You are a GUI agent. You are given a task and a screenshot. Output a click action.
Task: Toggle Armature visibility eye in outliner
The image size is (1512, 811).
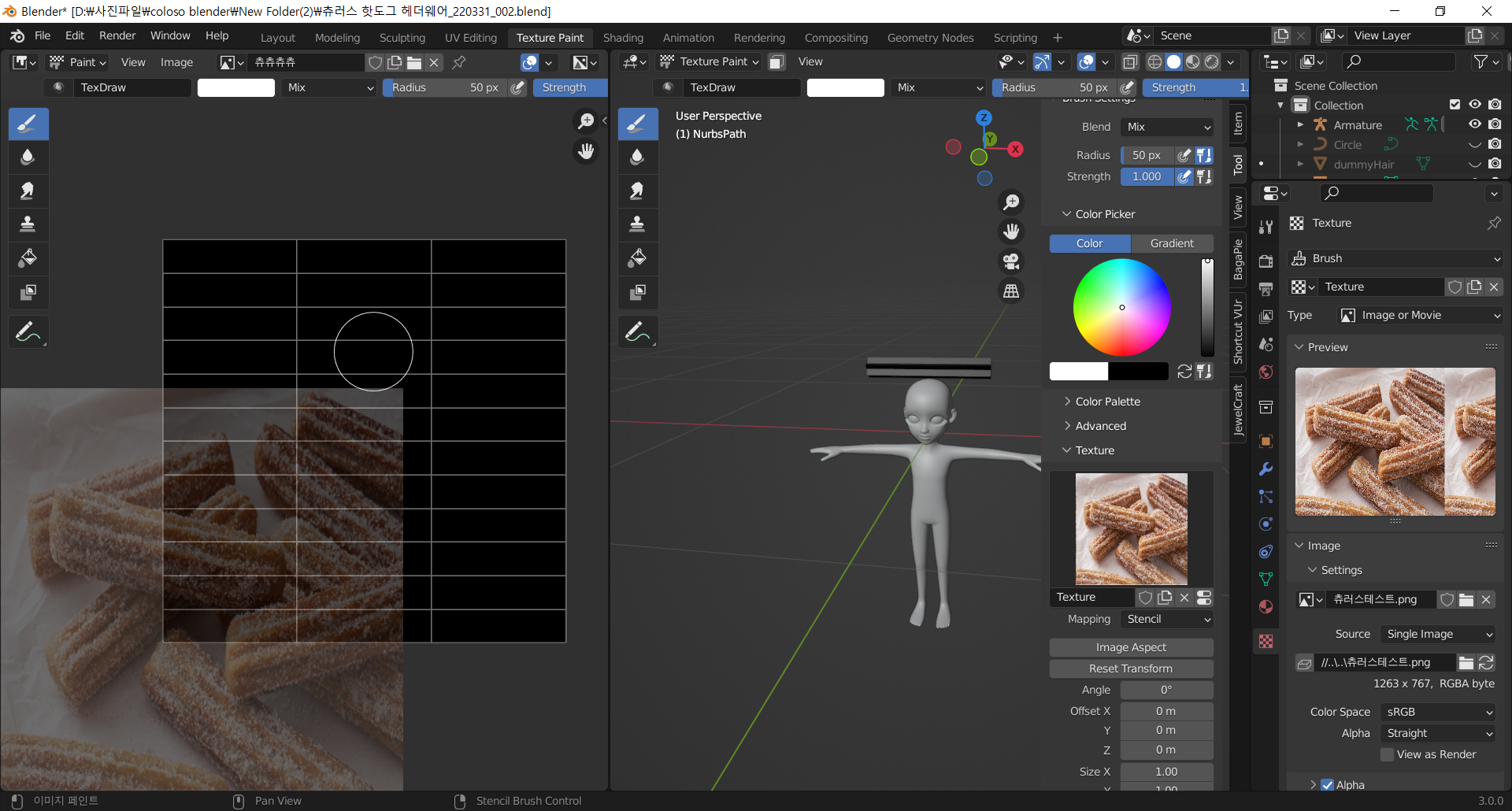1475,124
